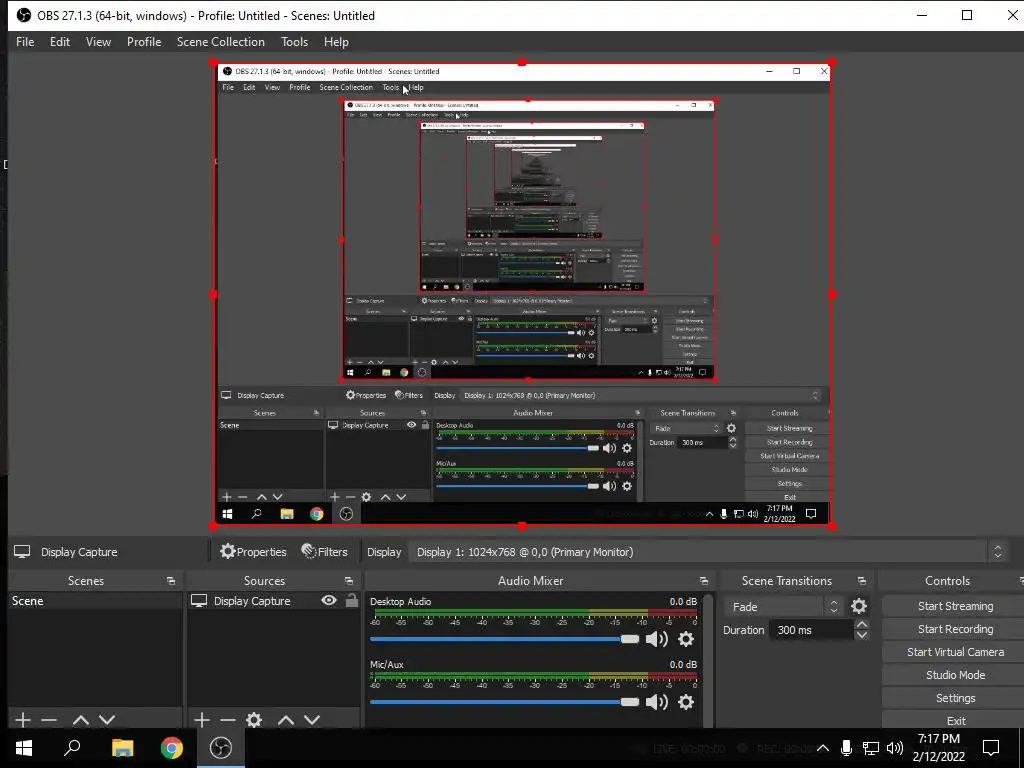Open the Fade transition dropdown
Image resolution: width=1024 pixels, height=768 pixels.
coord(783,607)
